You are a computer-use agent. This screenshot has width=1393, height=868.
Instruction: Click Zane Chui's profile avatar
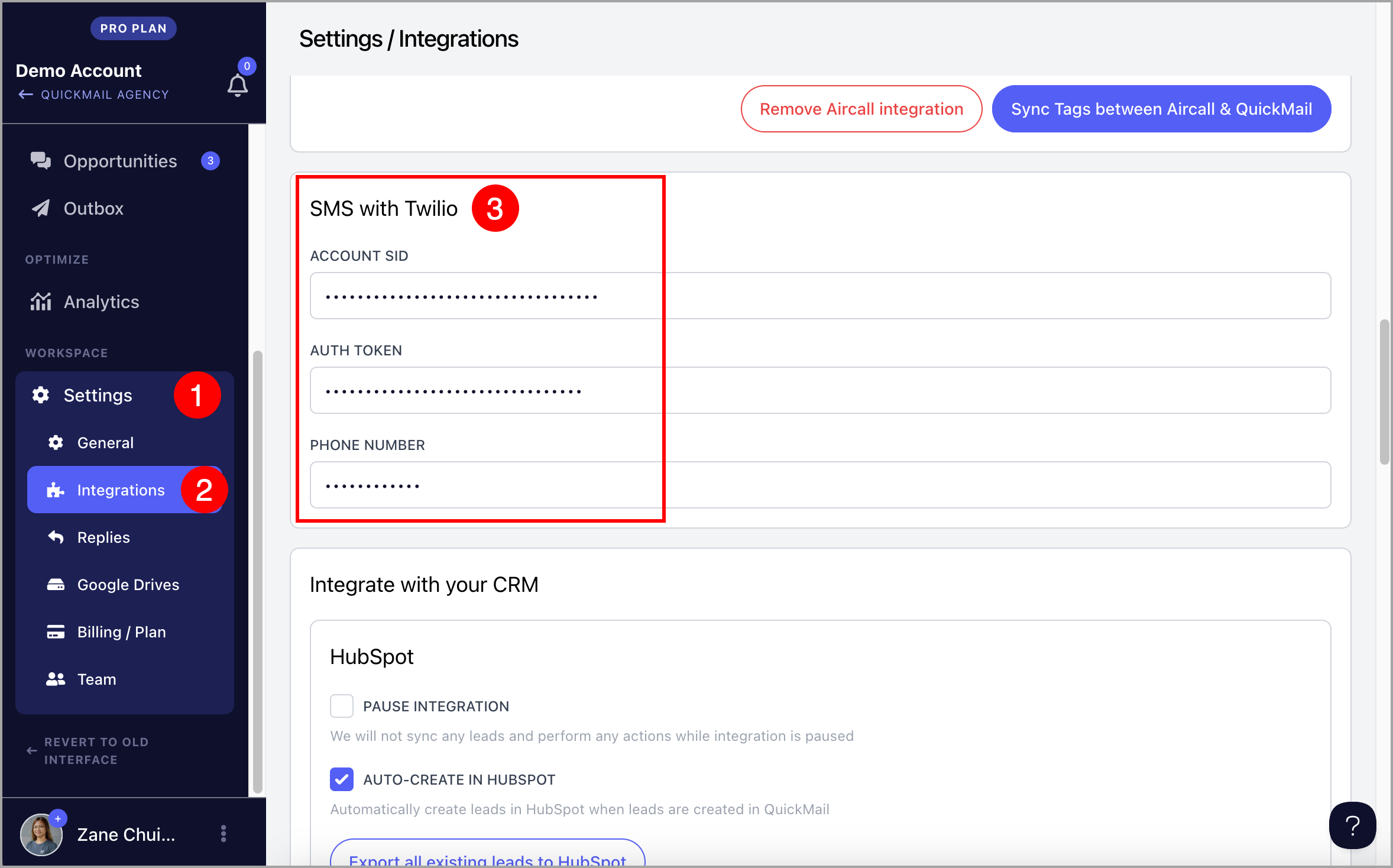[41, 834]
